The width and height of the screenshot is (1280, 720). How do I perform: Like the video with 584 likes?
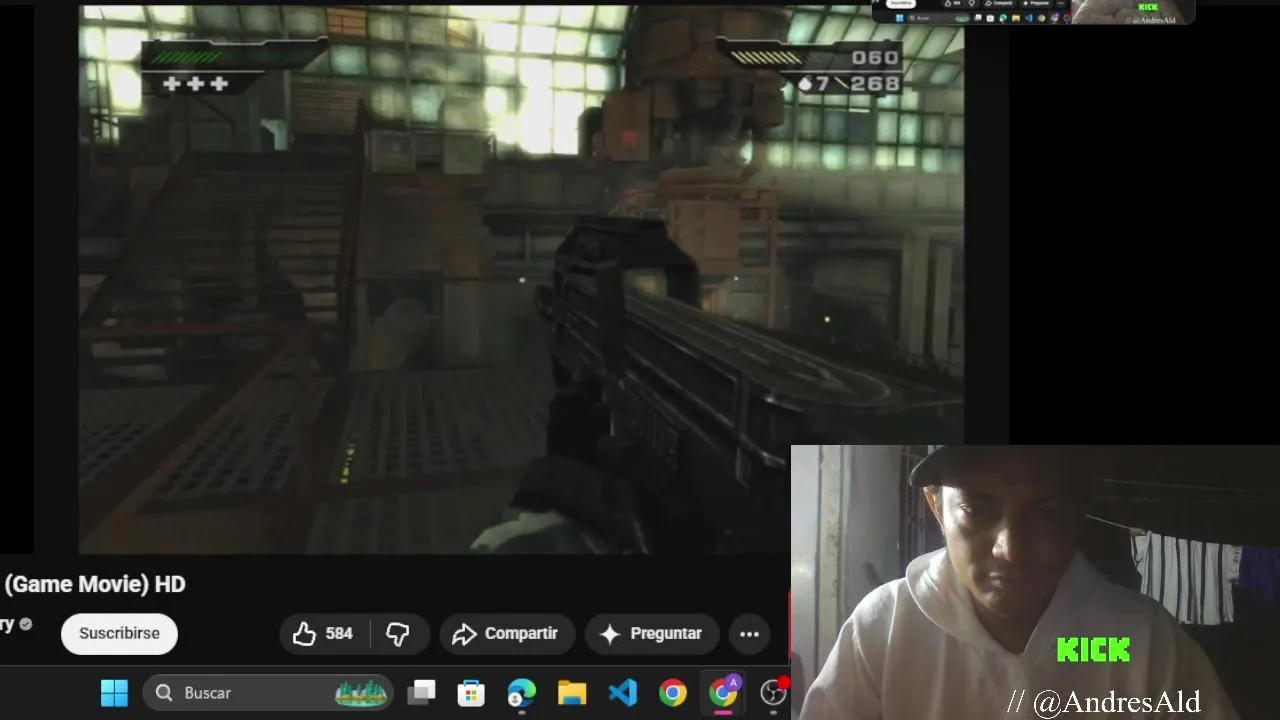click(322, 633)
